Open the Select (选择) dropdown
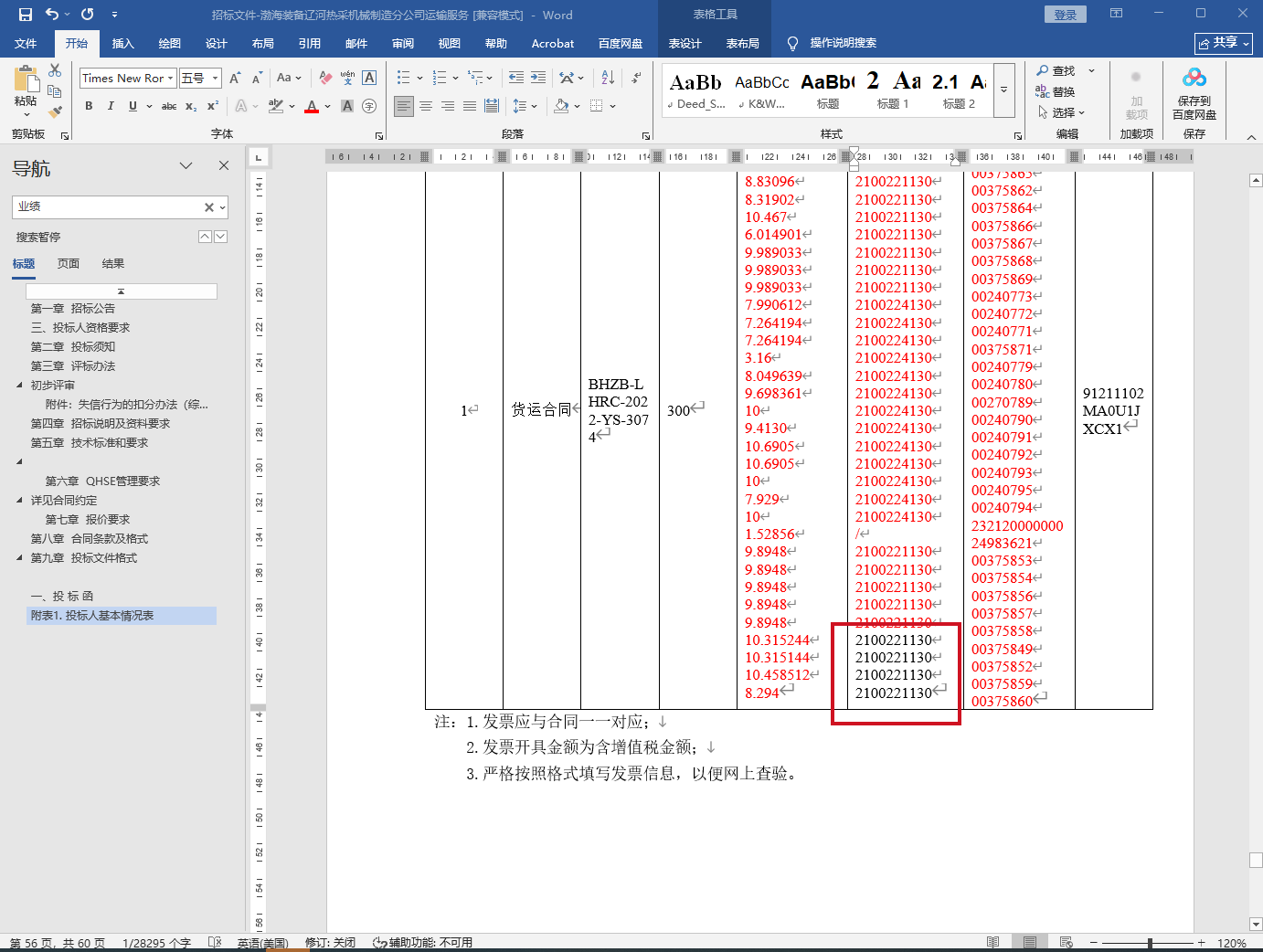Screen dimensions: 1263x952 pyautogui.click(x=1061, y=112)
